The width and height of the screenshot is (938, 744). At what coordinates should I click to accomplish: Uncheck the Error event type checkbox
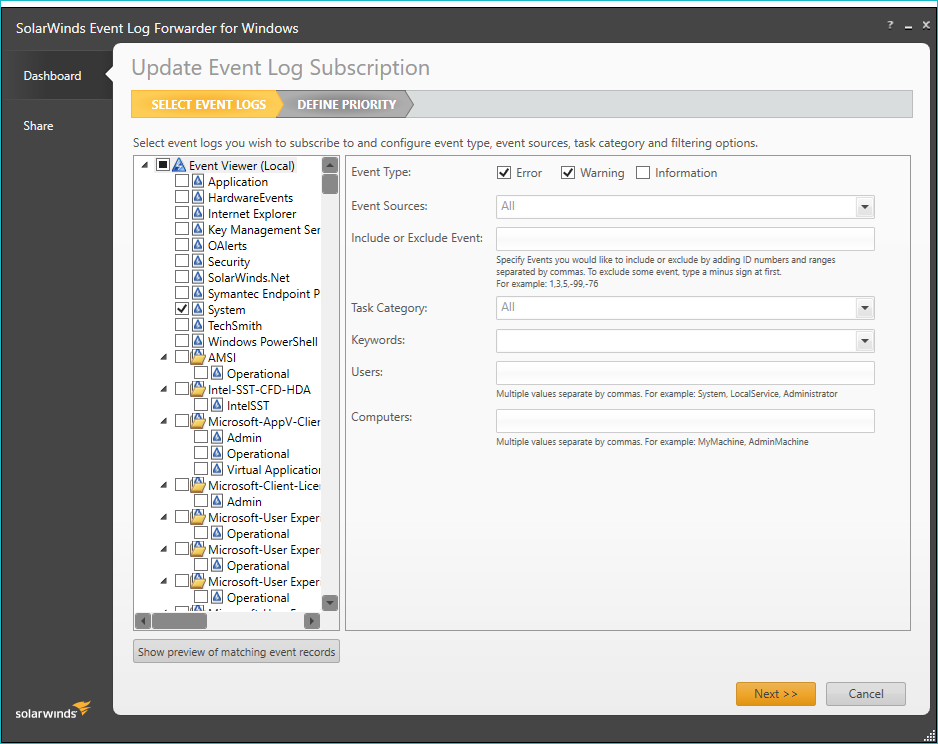coord(504,173)
